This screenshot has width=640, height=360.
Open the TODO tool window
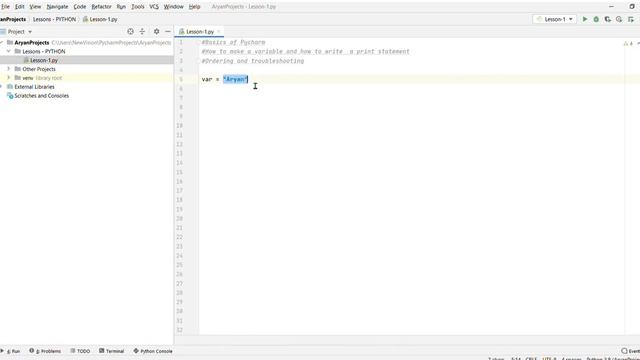80,351
